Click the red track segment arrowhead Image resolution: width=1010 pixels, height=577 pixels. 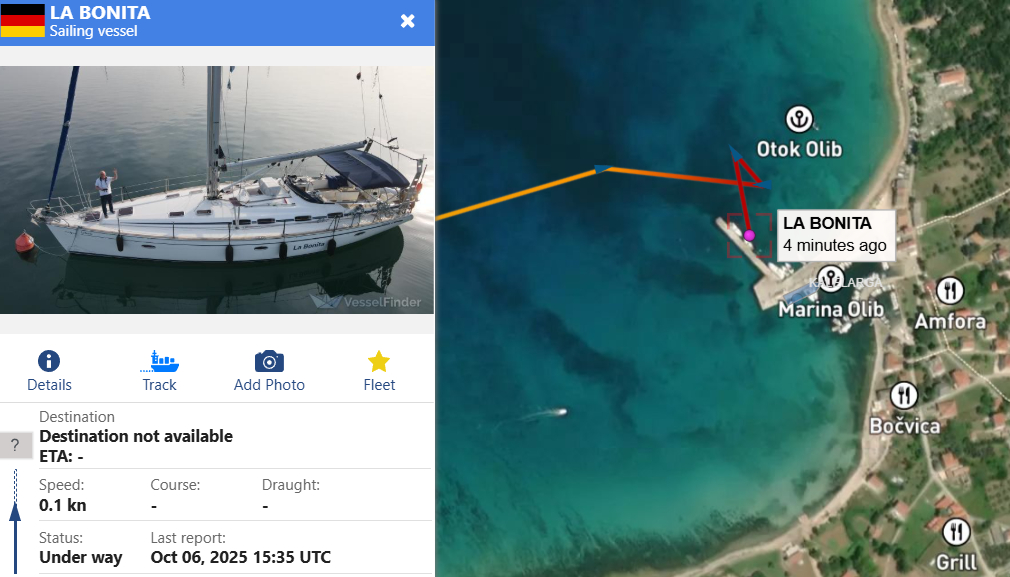click(x=735, y=153)
